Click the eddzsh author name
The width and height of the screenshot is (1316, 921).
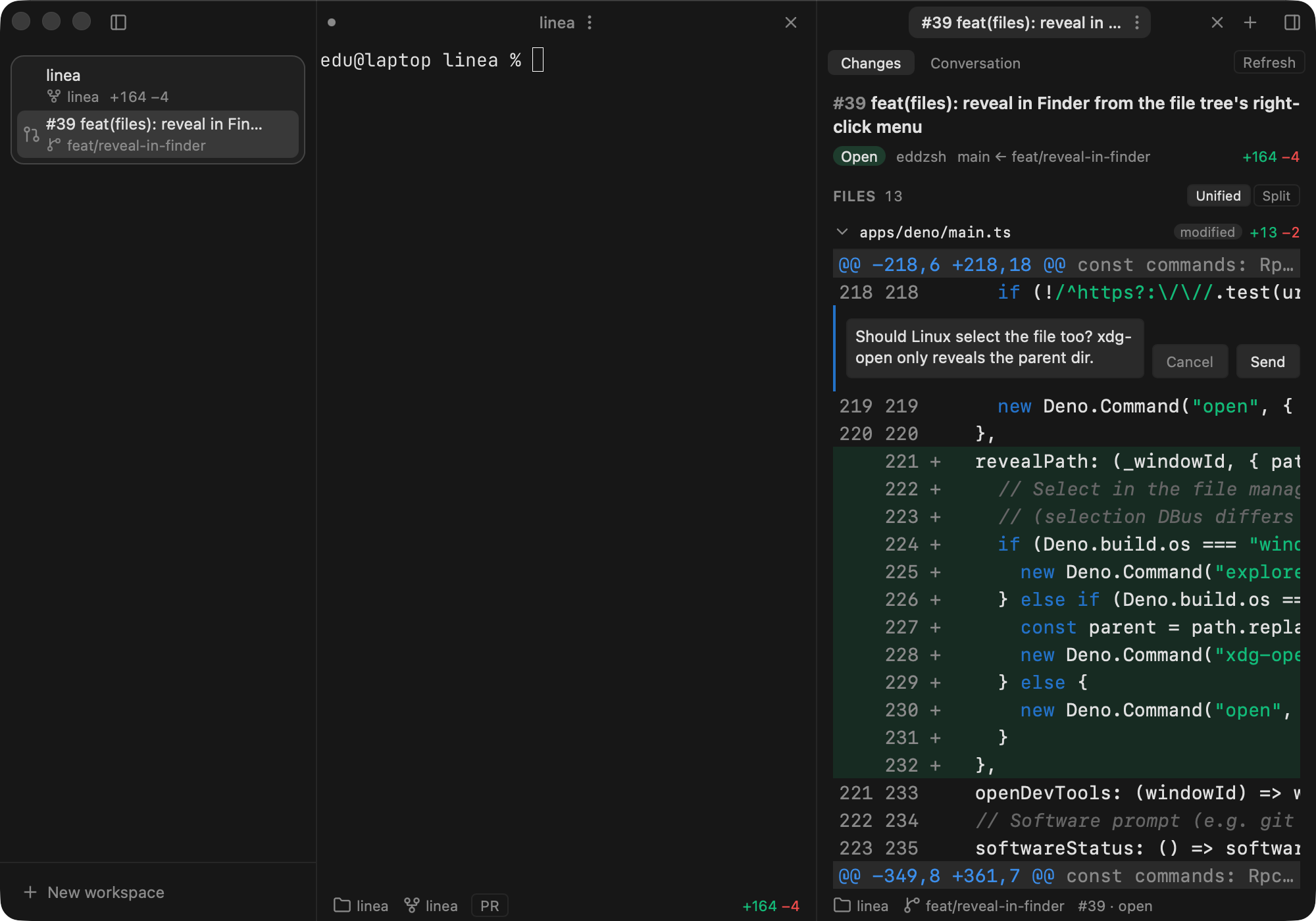[x=921, y=157]
